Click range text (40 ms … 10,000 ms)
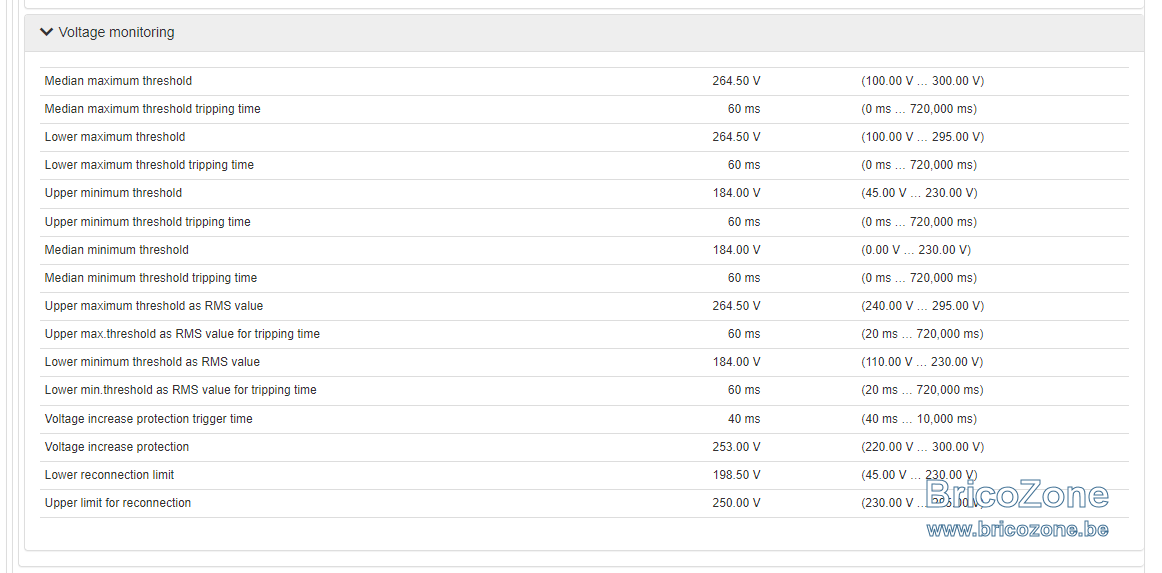Screen dimensions: 1162x573 (919, 419)
